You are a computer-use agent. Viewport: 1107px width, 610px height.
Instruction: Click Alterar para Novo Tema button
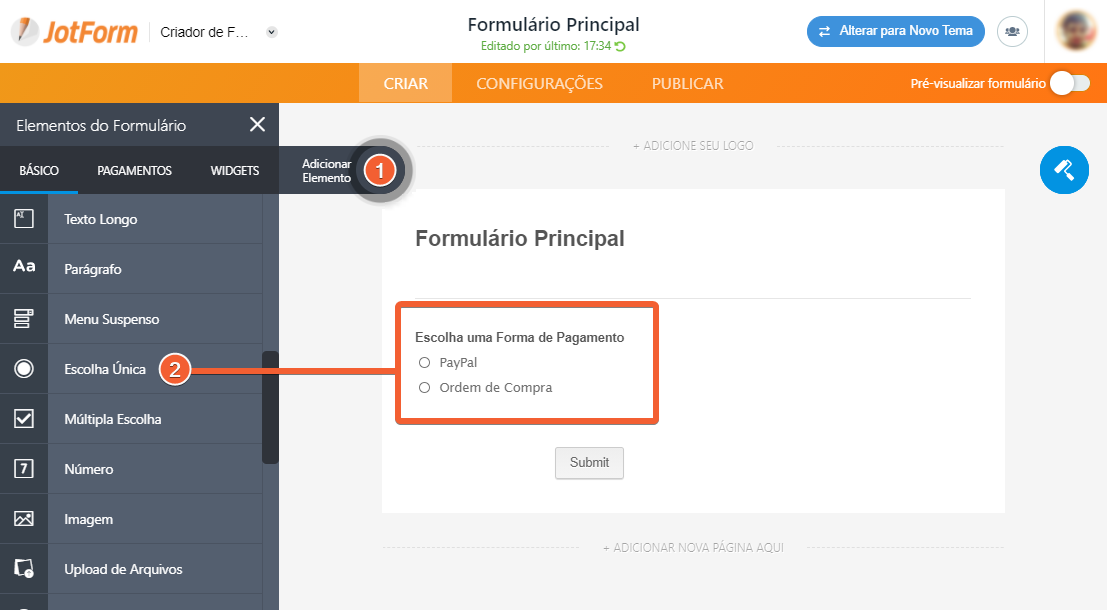point(896,31)
